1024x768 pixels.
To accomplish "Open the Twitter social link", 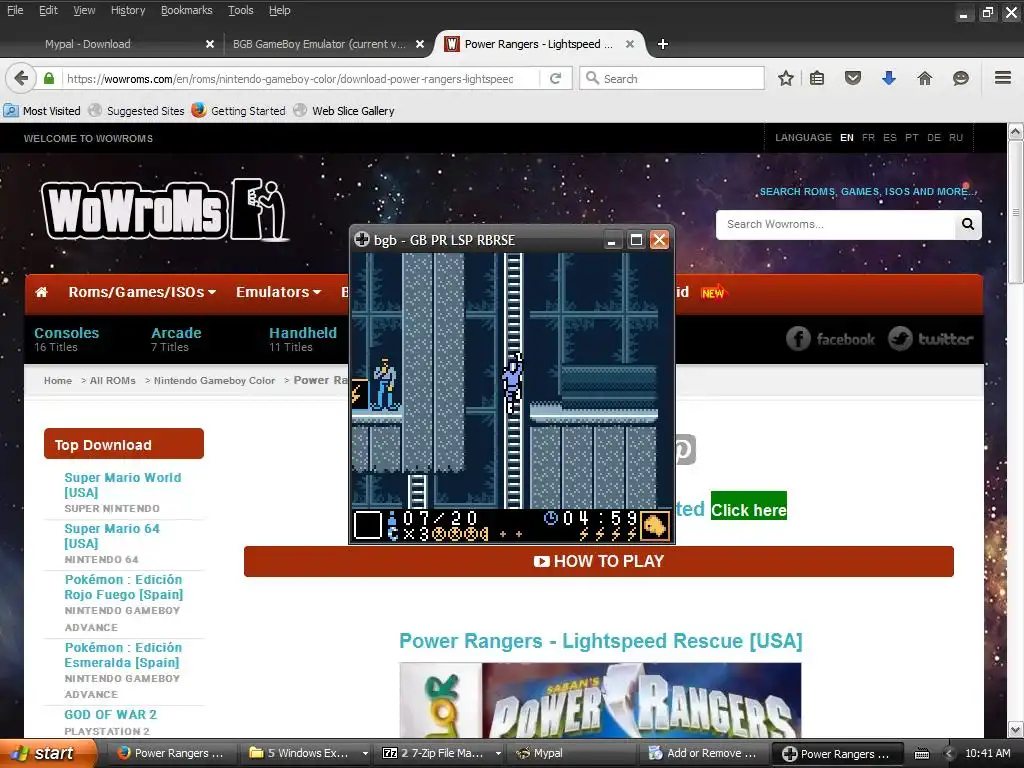I will click(931, 338).
